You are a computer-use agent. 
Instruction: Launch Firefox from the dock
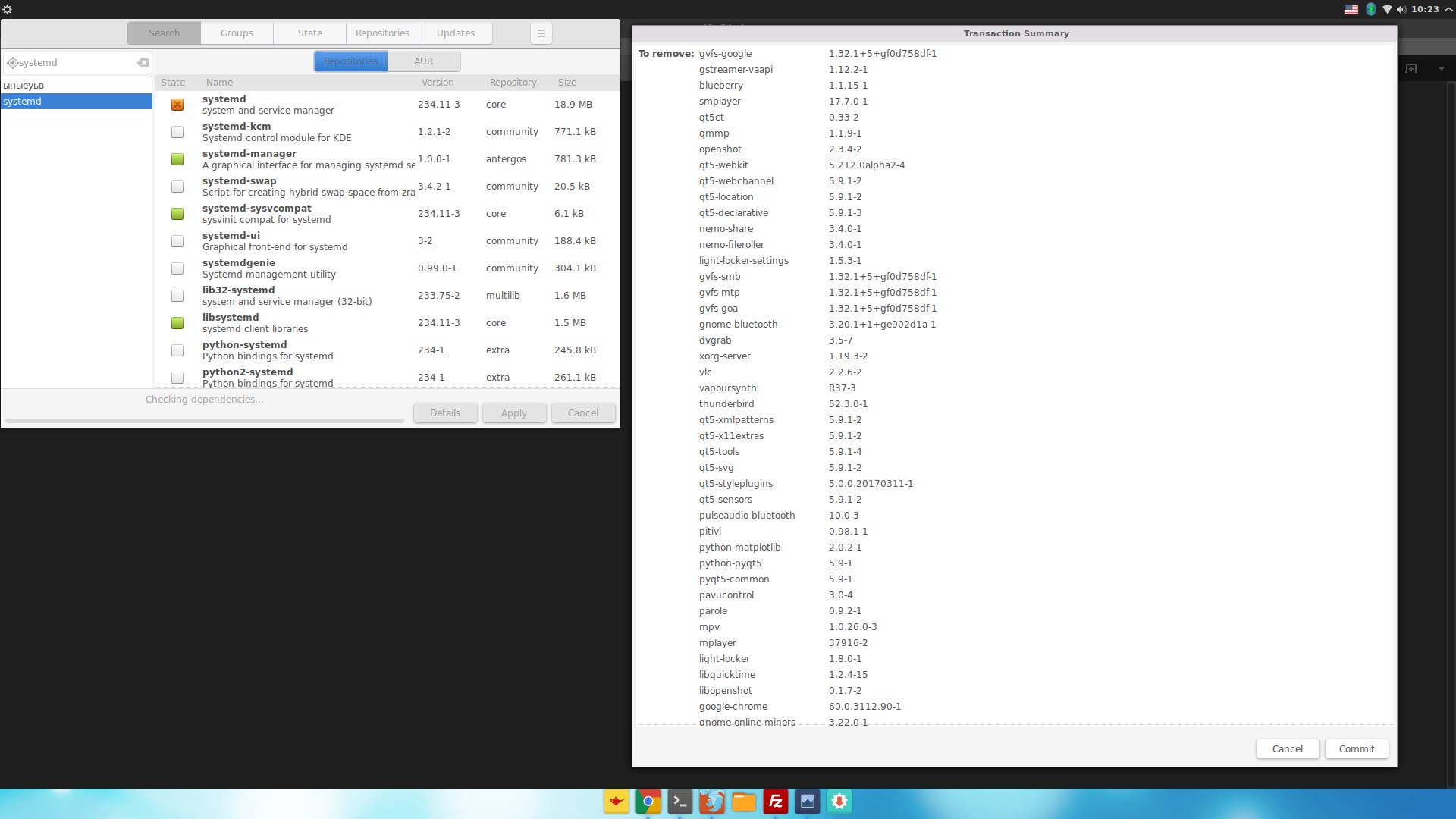712,802
